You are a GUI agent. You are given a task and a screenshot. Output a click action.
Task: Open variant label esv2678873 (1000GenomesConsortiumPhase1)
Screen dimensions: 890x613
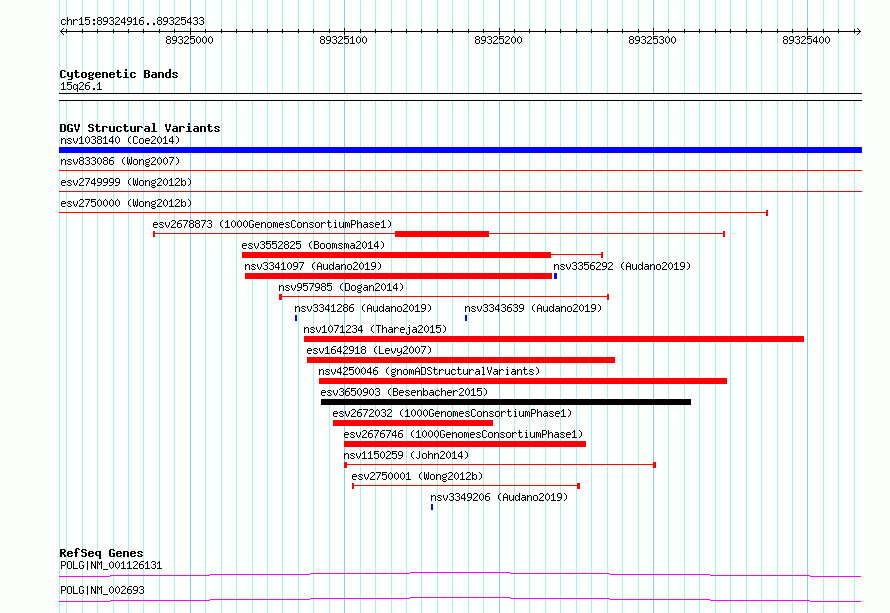[272, 224]
